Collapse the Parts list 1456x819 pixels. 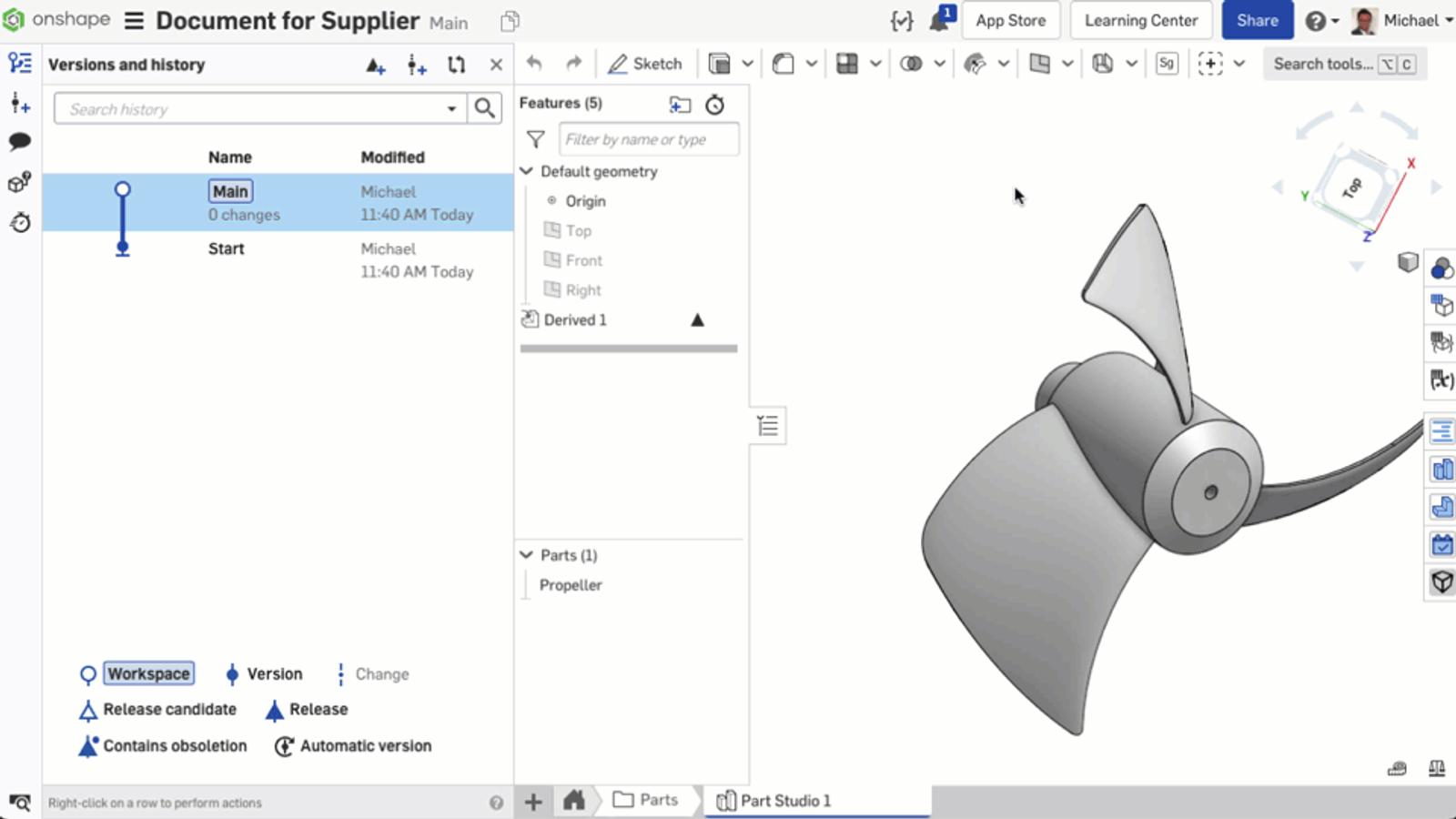(x=527, y=555)
